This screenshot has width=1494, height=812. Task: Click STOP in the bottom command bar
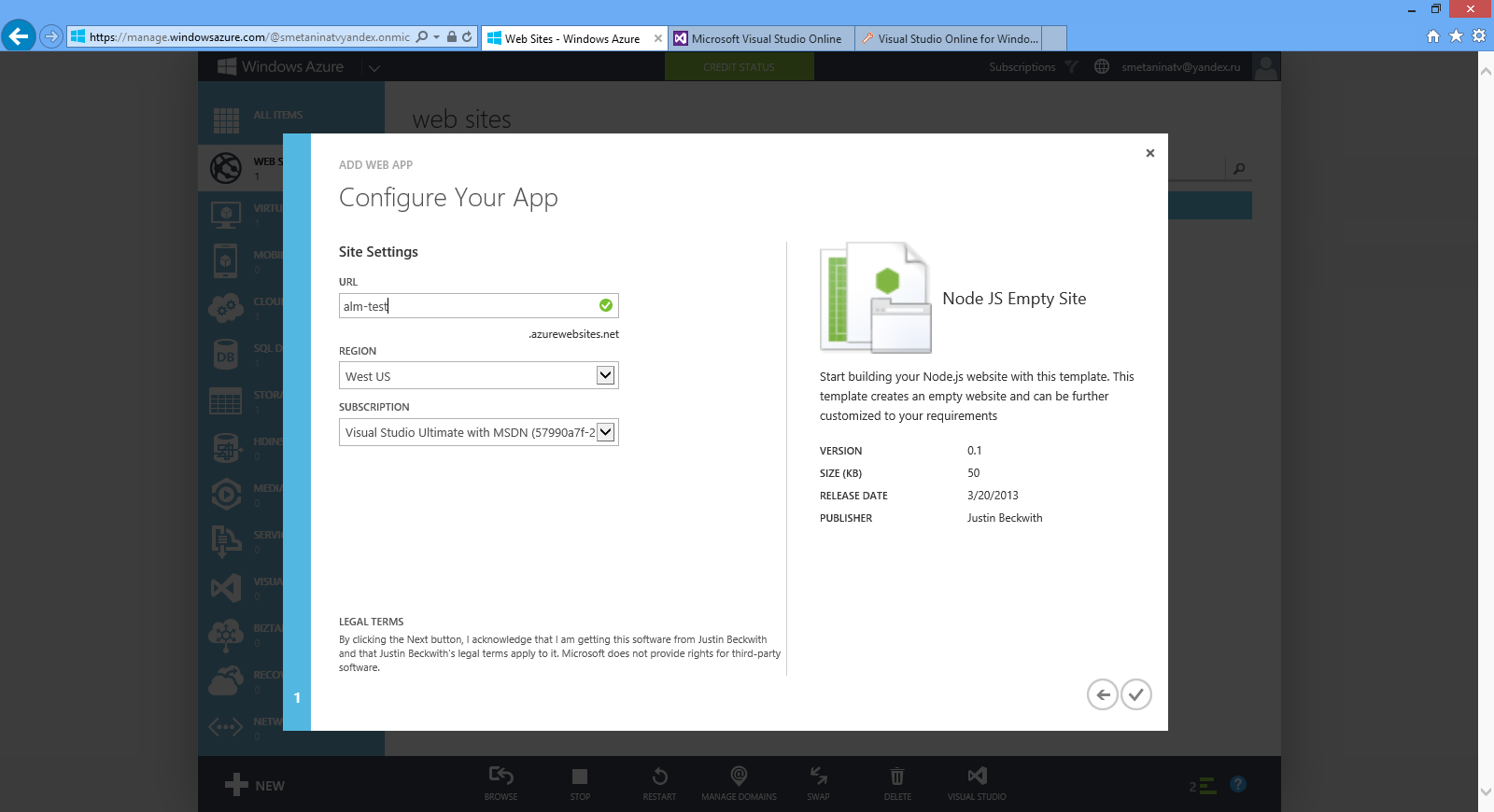coord(580,783)
